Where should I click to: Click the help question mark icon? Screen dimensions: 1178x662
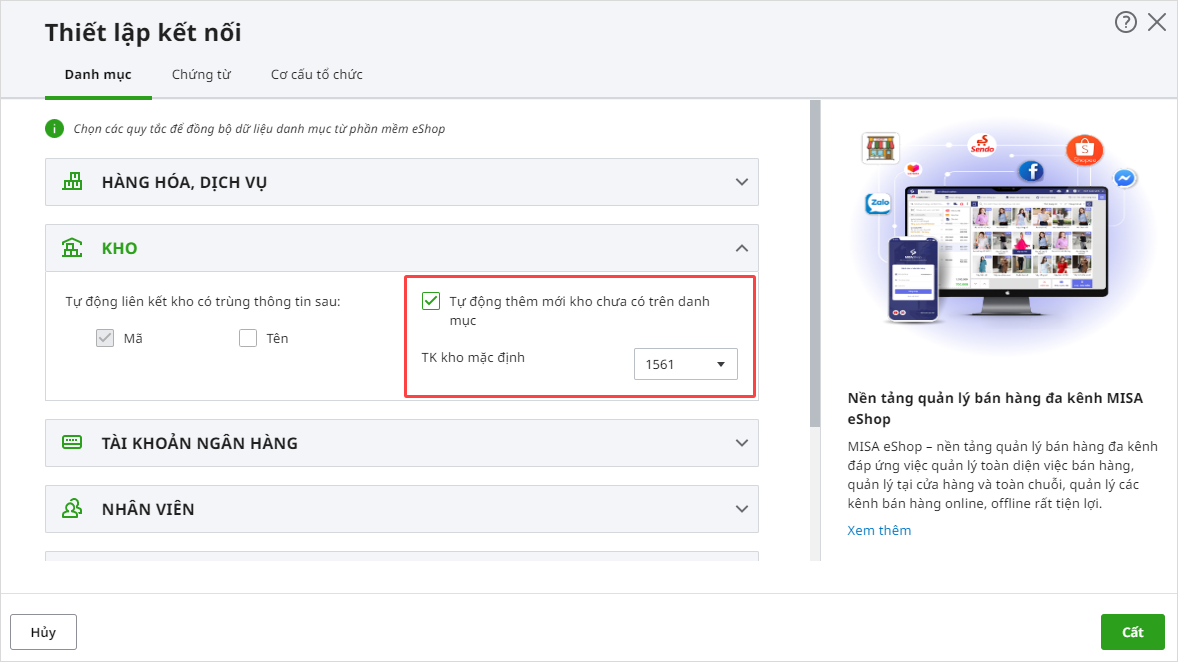pyautogui.click(x=1126, y=22)
